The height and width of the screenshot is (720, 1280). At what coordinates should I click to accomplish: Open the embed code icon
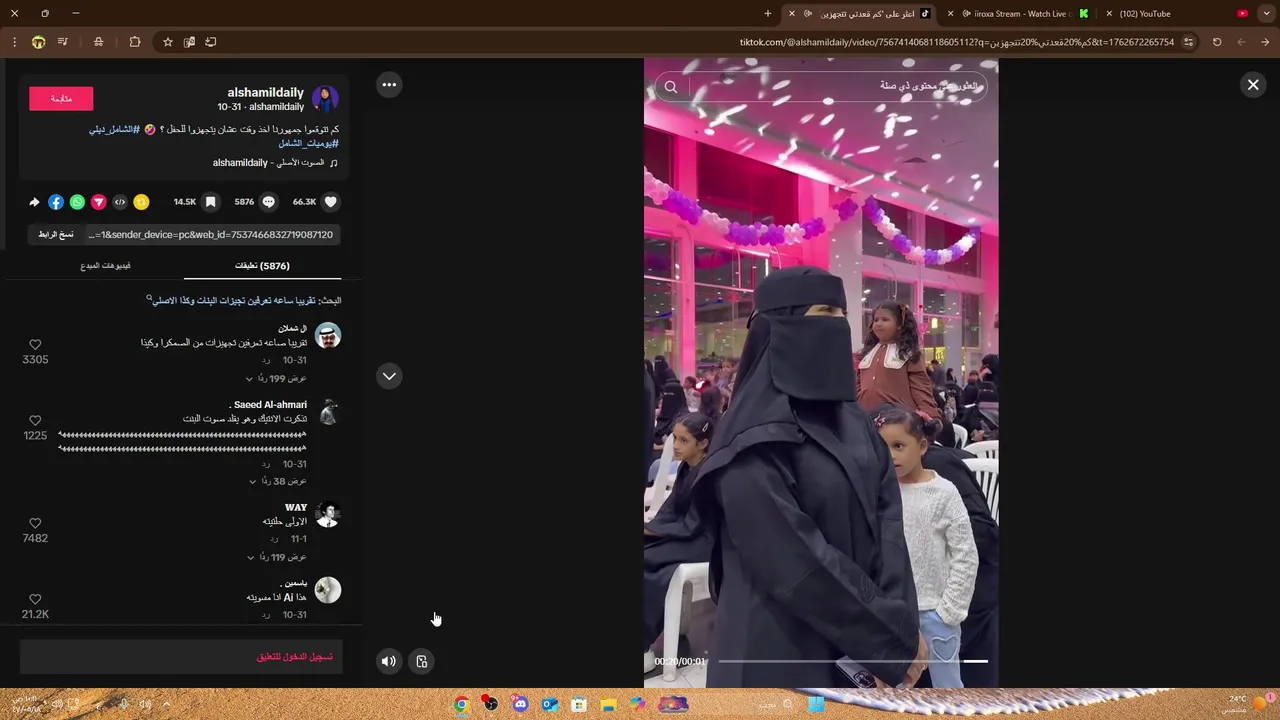tap(120, 202)
